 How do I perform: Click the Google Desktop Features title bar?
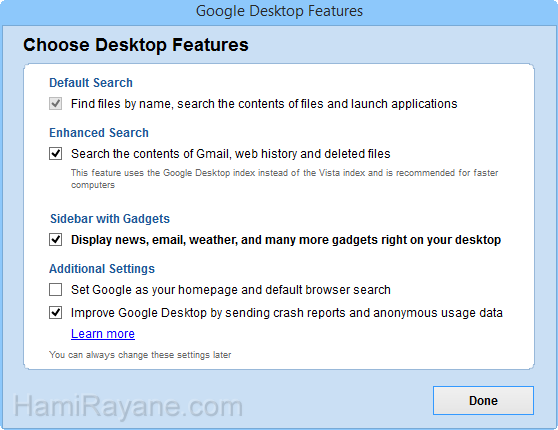point(279,11)
